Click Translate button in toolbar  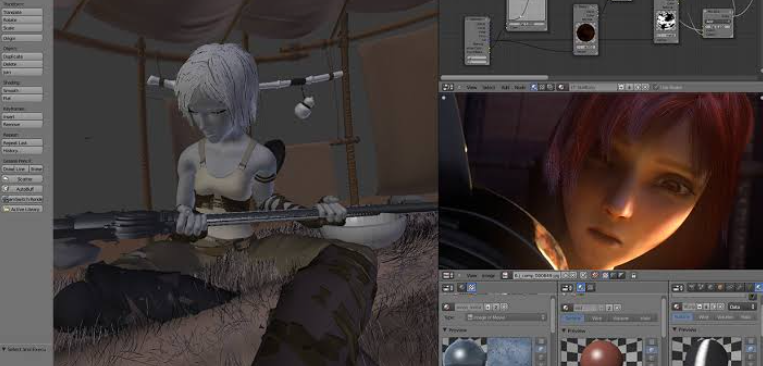(22, 12)
